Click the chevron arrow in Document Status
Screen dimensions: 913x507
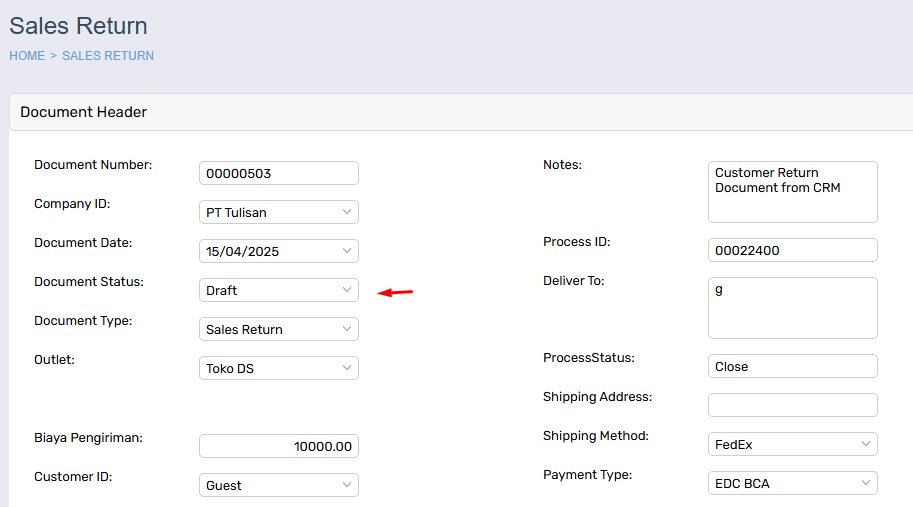pos(346,290)
